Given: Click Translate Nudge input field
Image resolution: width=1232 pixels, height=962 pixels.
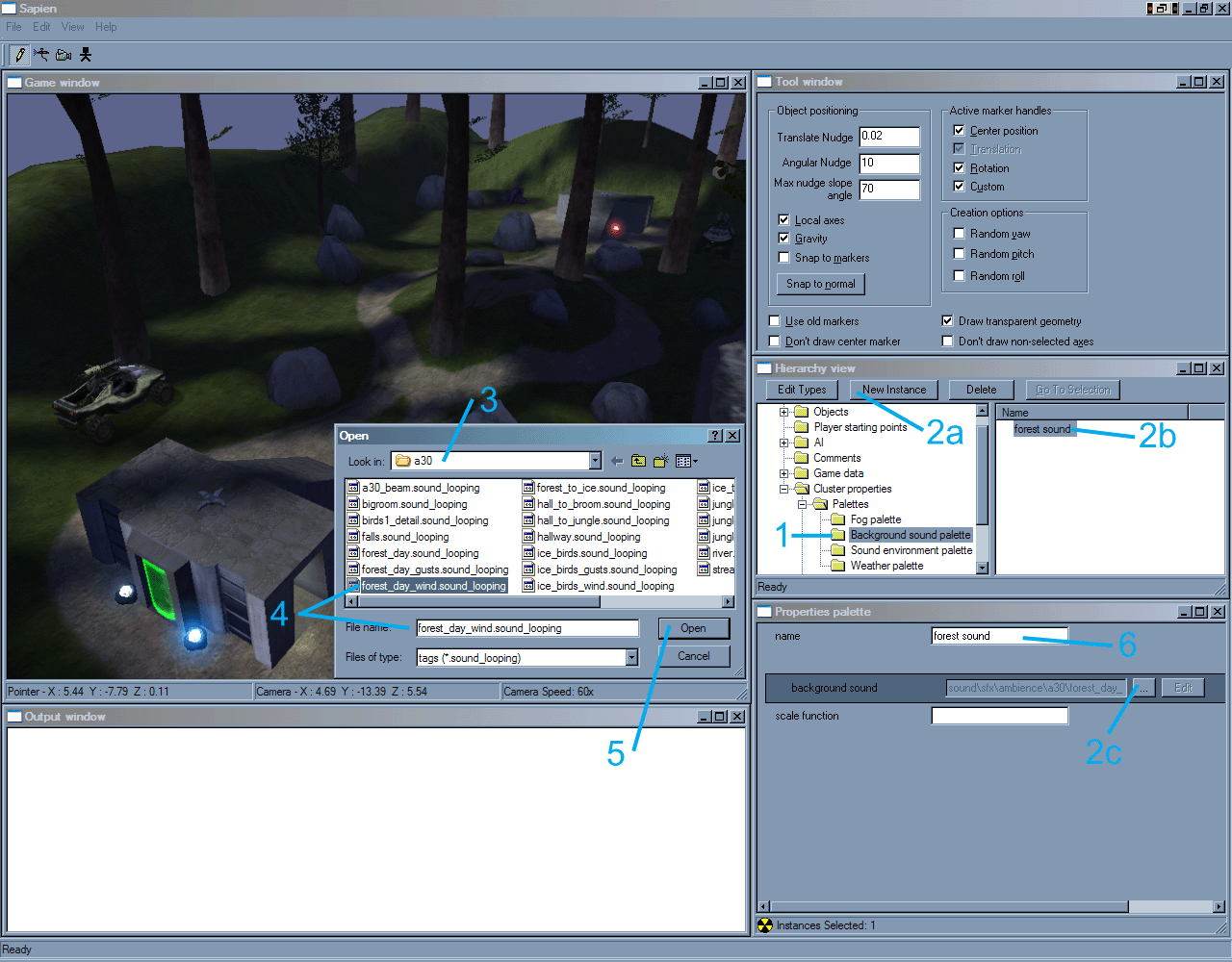Looking at the screenshot, I should [x=889, y=137].
